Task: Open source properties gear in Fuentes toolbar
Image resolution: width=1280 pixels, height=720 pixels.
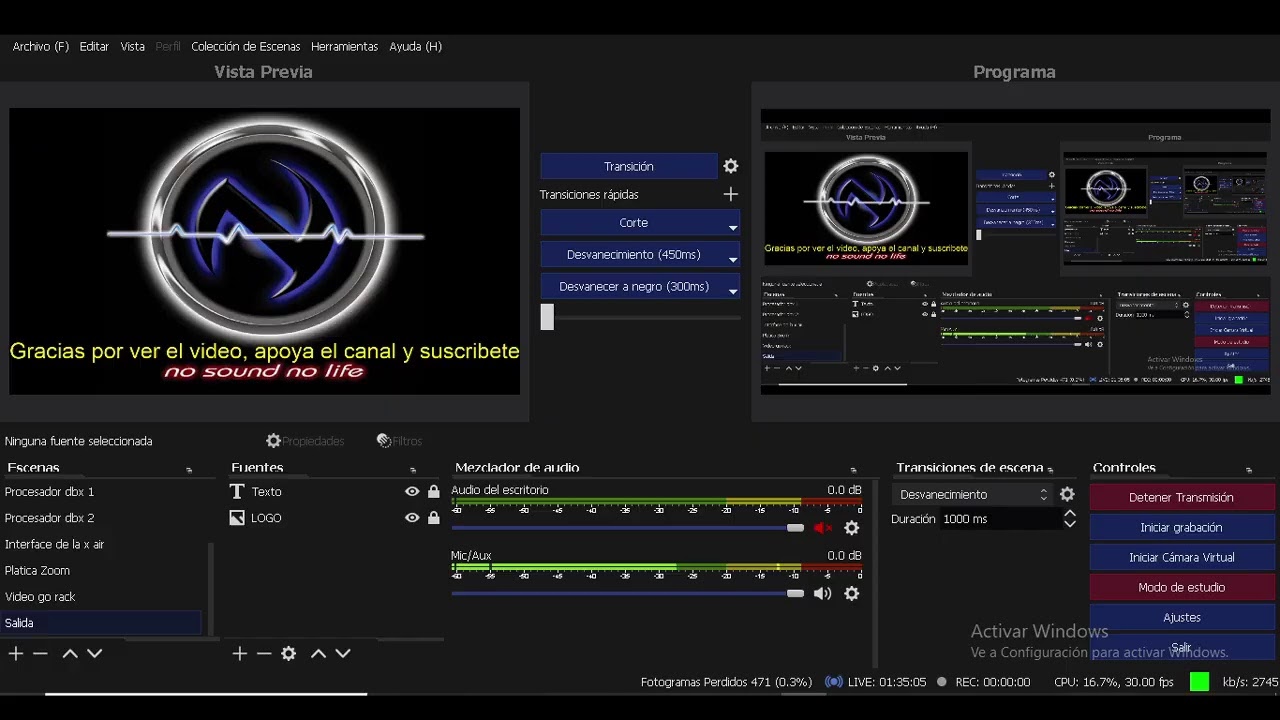Action: 289,653
